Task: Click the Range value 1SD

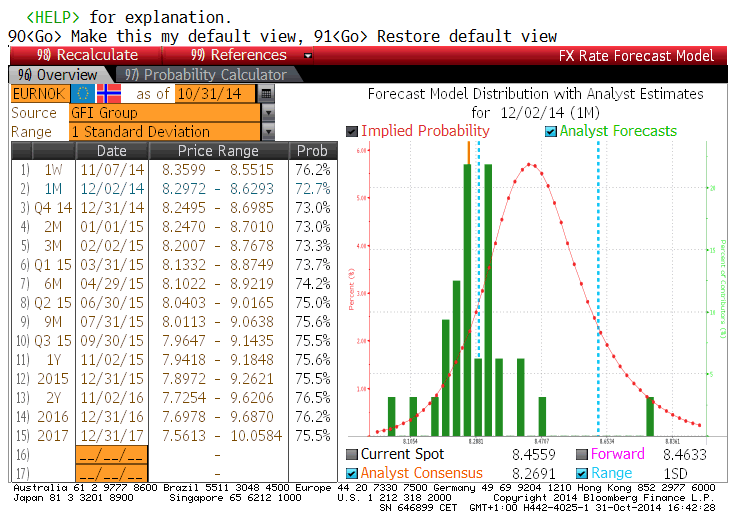Action: click(x=675, y=473)
